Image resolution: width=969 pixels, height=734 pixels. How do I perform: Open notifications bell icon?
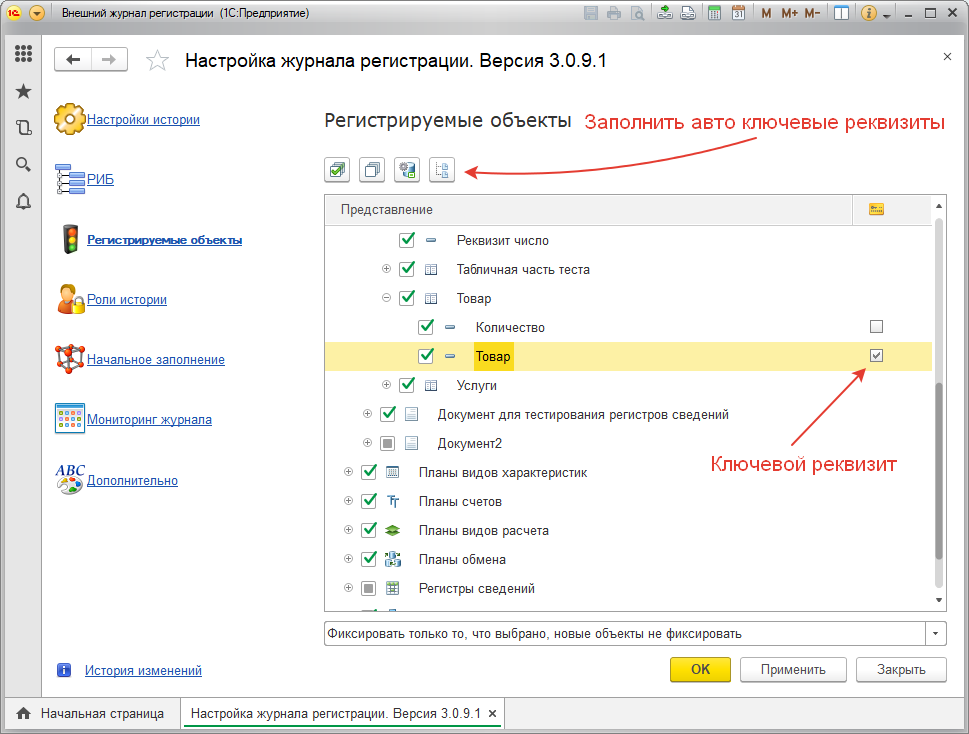[24, 201]
